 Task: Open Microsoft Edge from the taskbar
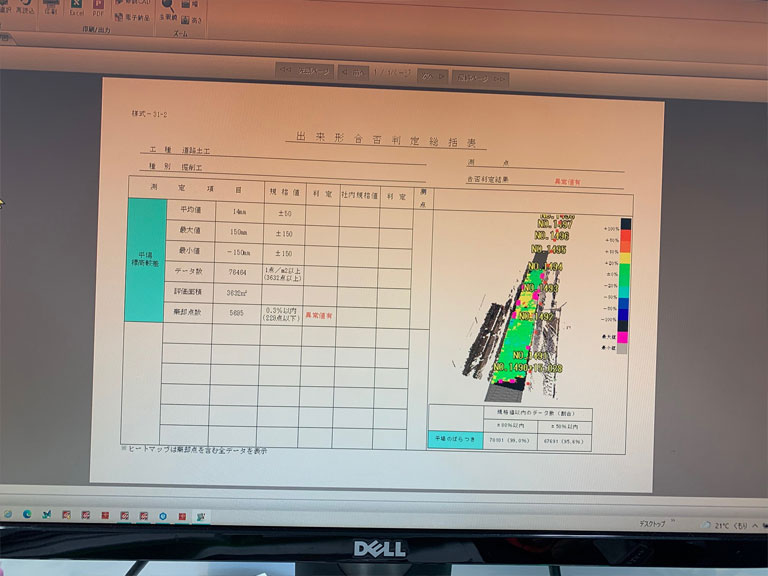click(x=27, y=514)
